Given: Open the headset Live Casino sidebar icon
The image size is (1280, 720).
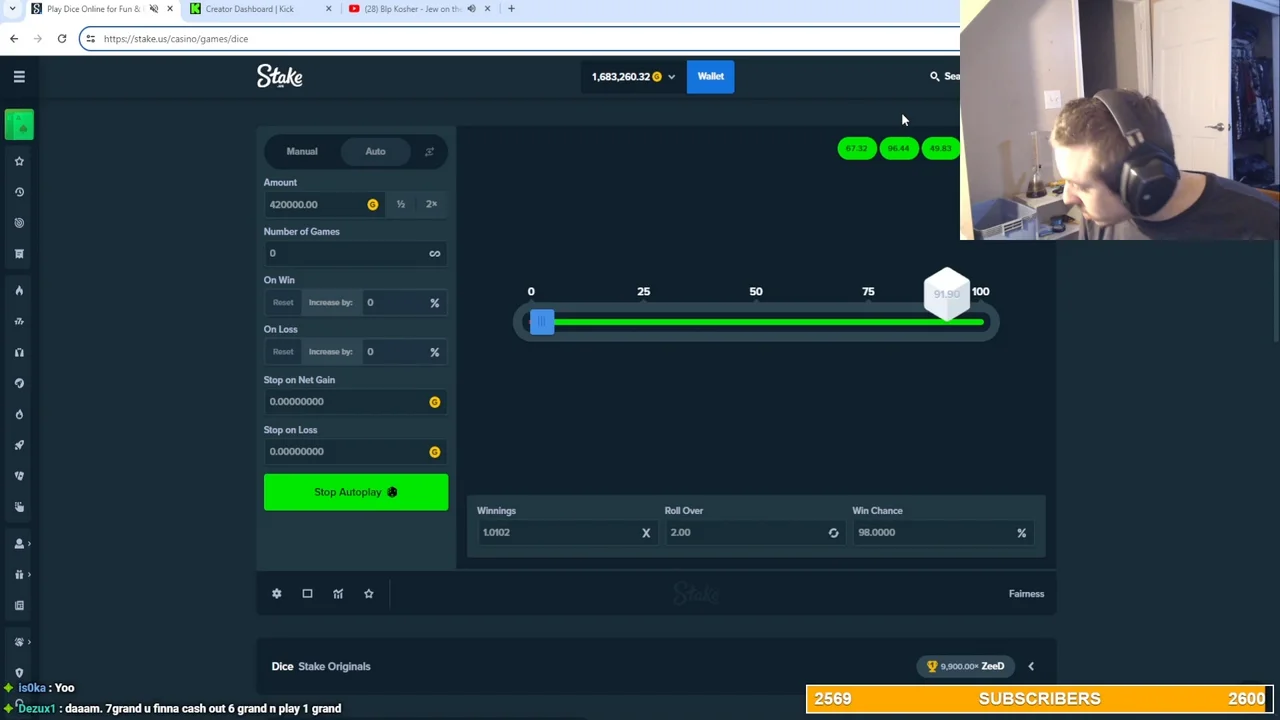Looking at the screenshot, I should click(19, 352).
